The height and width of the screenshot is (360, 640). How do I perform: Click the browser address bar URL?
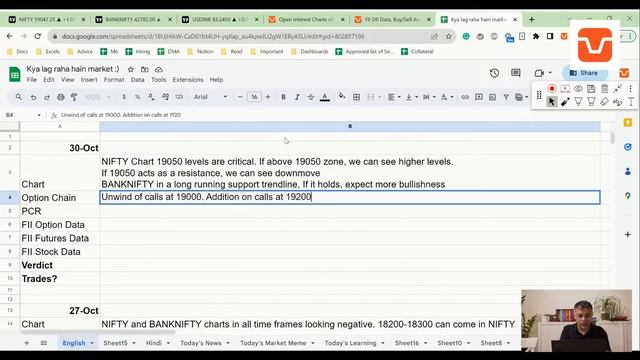click(213, 37)
